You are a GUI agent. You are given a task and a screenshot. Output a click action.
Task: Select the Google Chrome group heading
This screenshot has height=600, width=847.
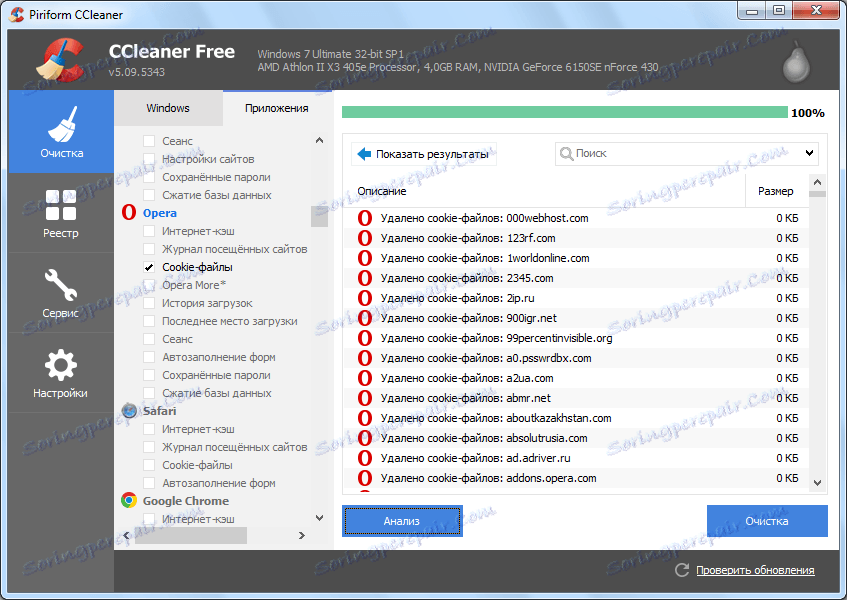point(186,501)
